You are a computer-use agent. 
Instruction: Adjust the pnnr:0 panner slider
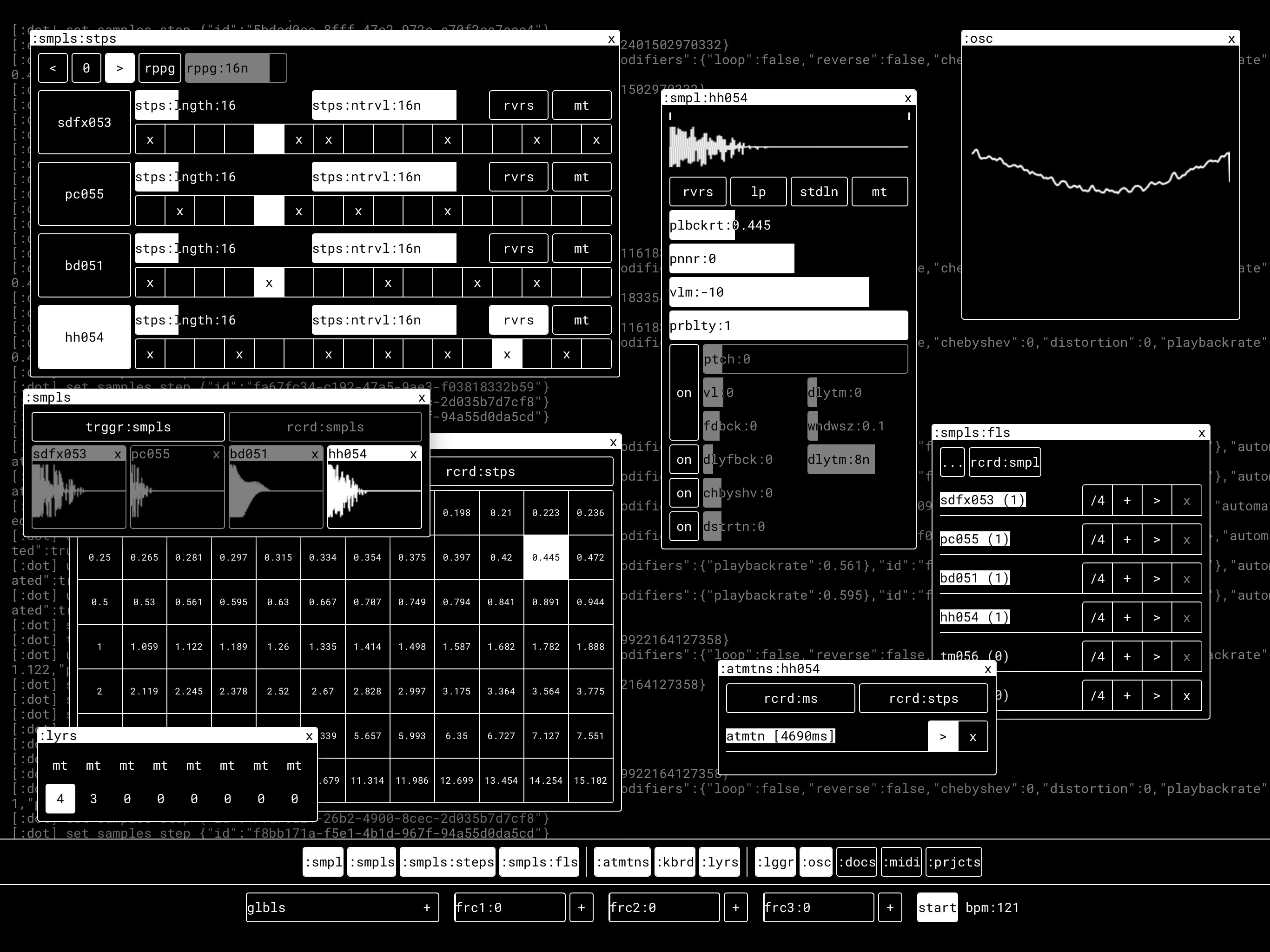788,259
